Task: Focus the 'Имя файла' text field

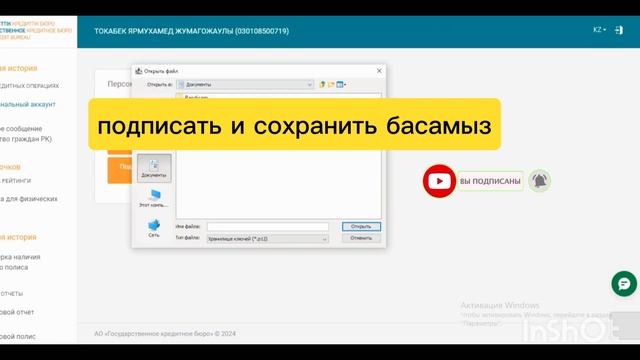Action: click(x=267, y=227)
